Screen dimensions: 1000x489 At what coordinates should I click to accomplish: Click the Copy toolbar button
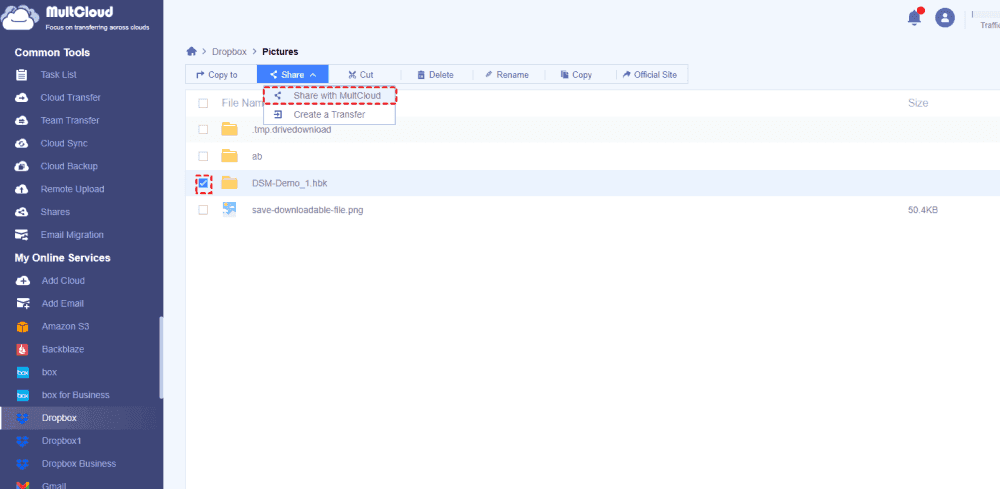(x=577, y=75)
